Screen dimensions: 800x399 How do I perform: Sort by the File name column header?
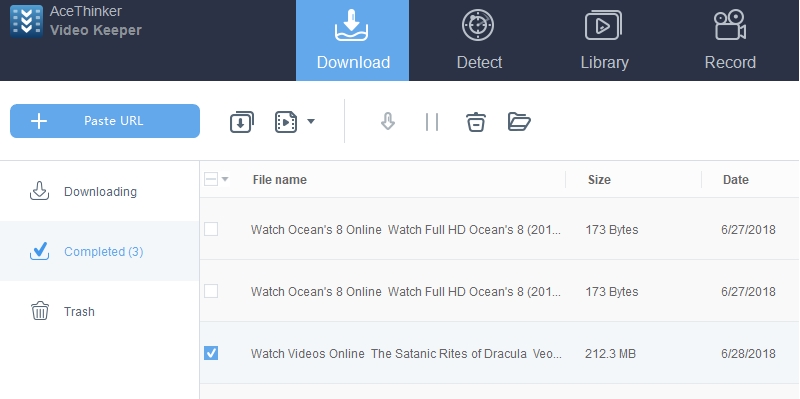pos(280,180)
